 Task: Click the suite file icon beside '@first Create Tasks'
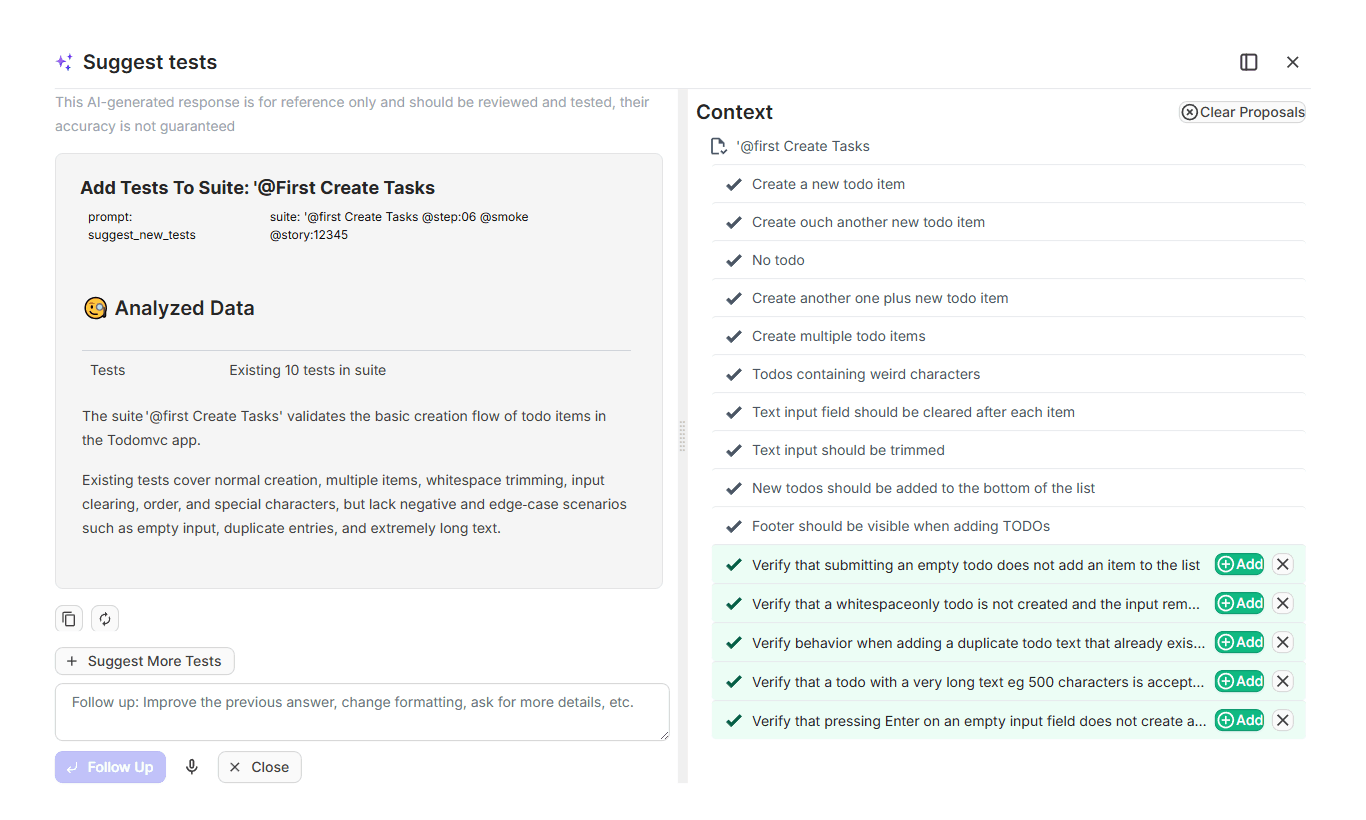pos(718,147)
